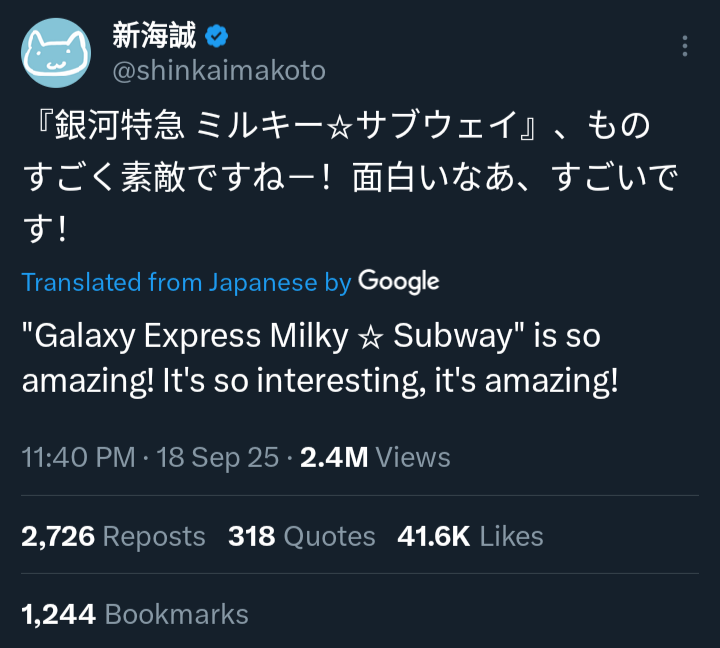
Task: Click the Google logo in translation credit
Action: (398, 282)
